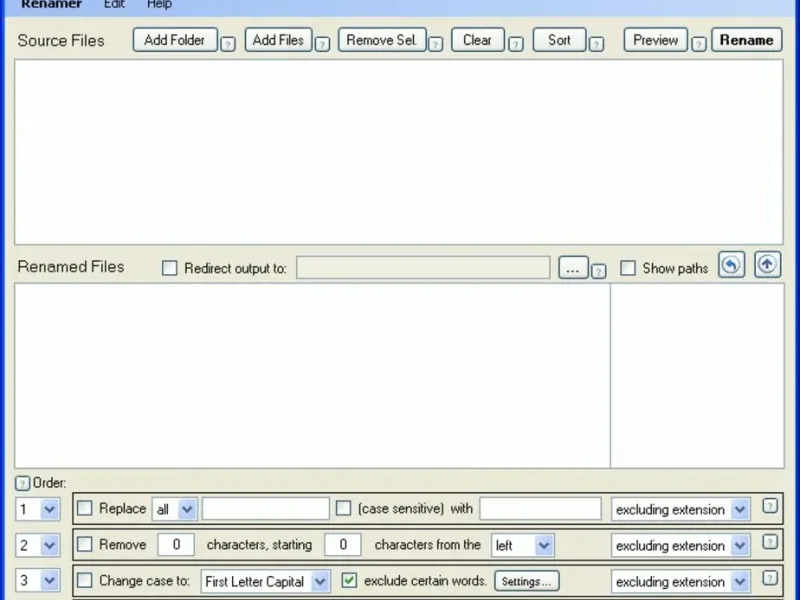Open the 'left' direction dropdown

point(522,545)
